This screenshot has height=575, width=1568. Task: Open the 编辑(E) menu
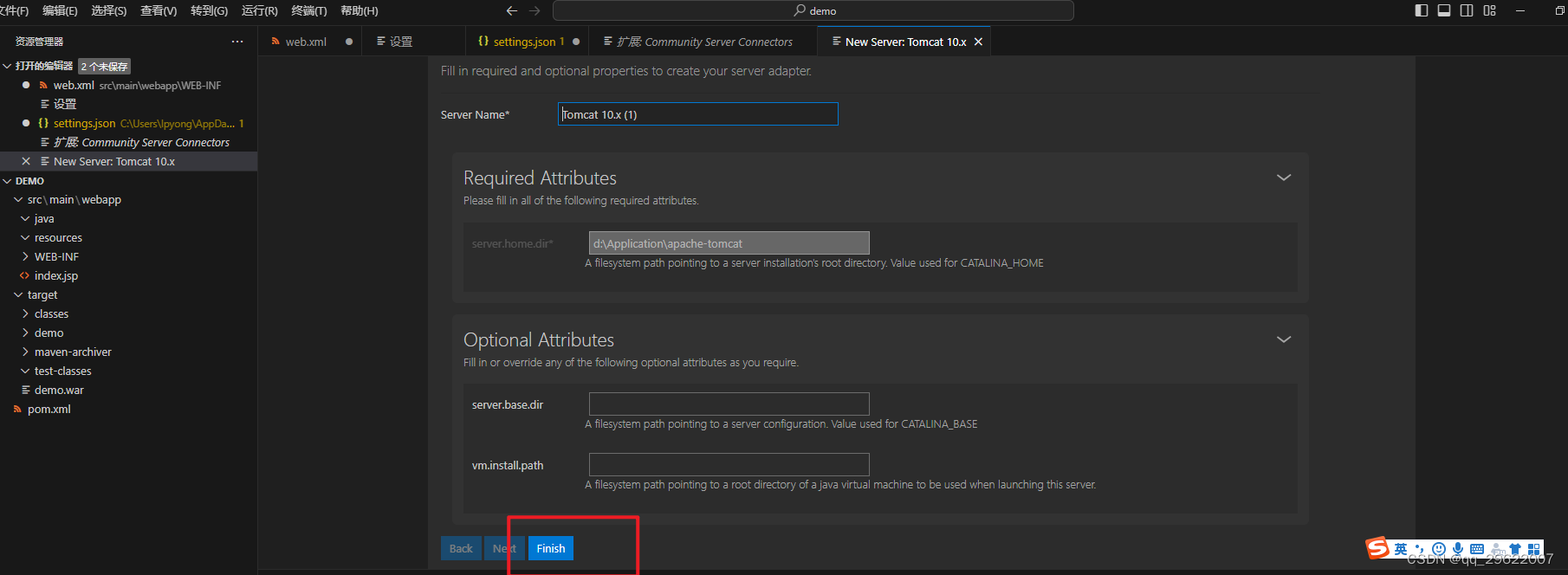click(x=60, y=10)
